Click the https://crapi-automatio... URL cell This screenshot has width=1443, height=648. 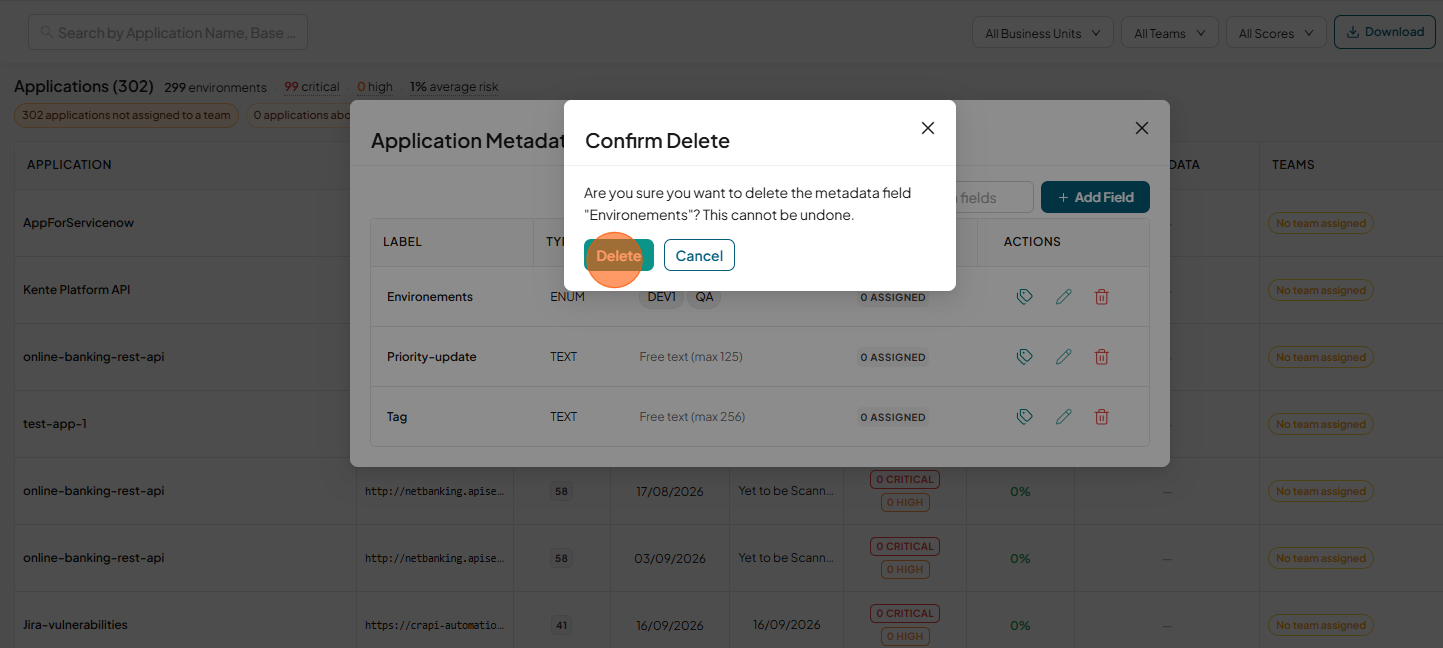[x=435, y=625]
